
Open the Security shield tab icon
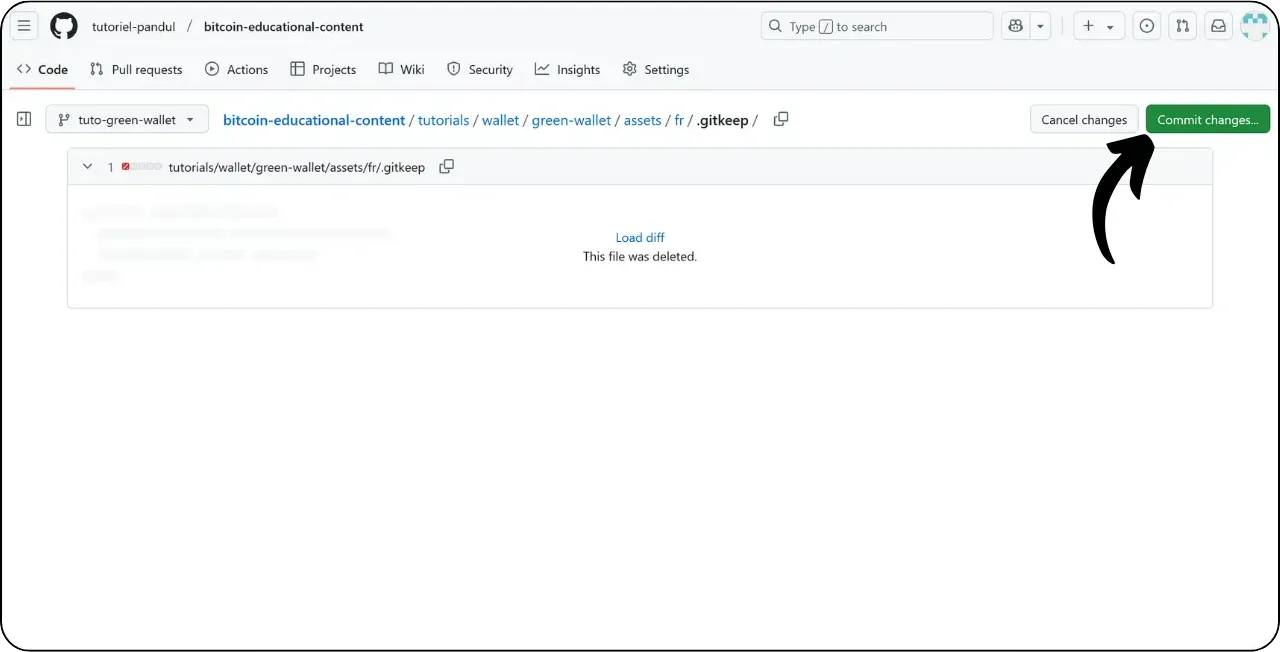coord(454,69)
